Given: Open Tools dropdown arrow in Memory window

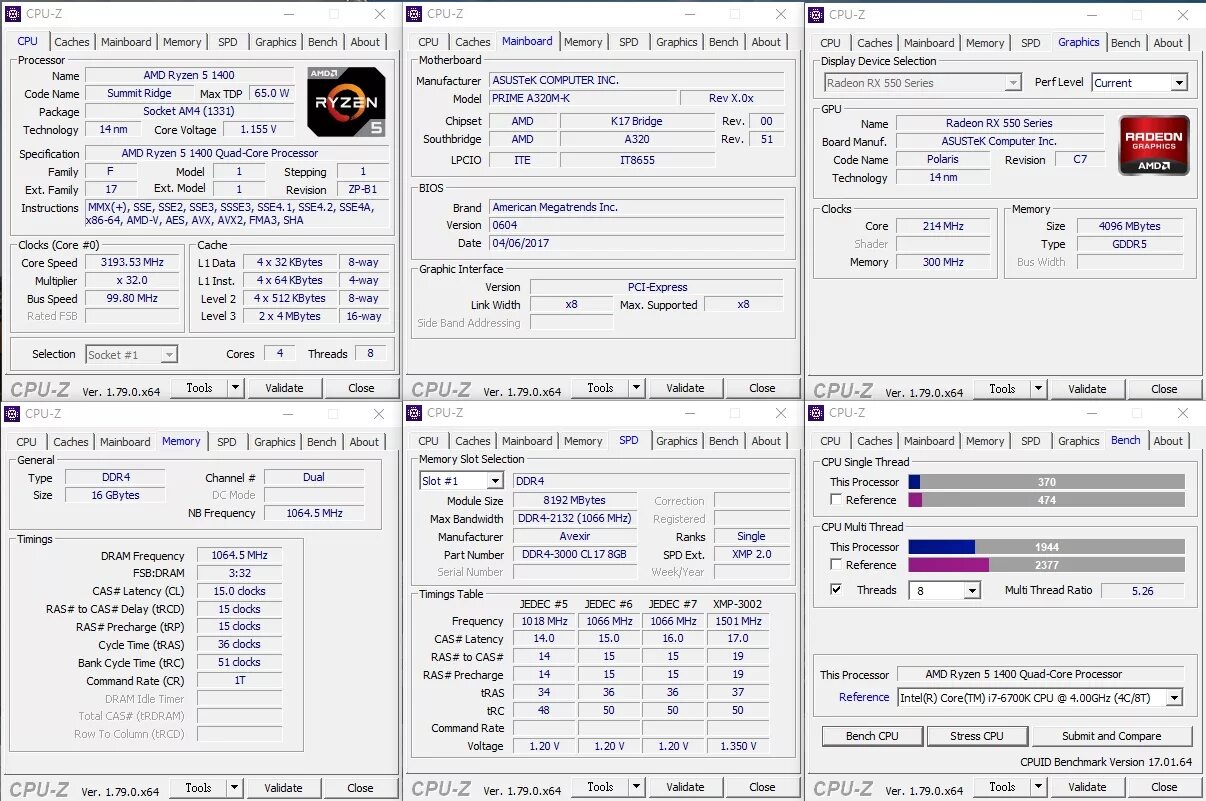Looking at the screenshot, I should click(235, 788).
